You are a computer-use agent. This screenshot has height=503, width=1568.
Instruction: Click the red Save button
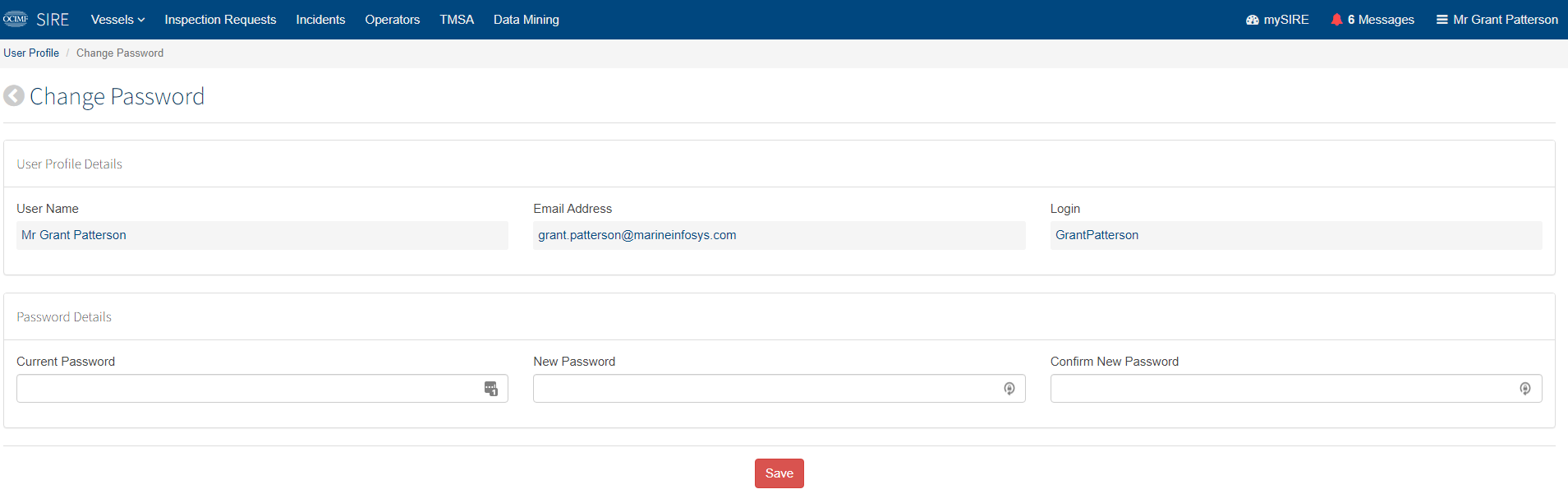[x=779, y=473]
